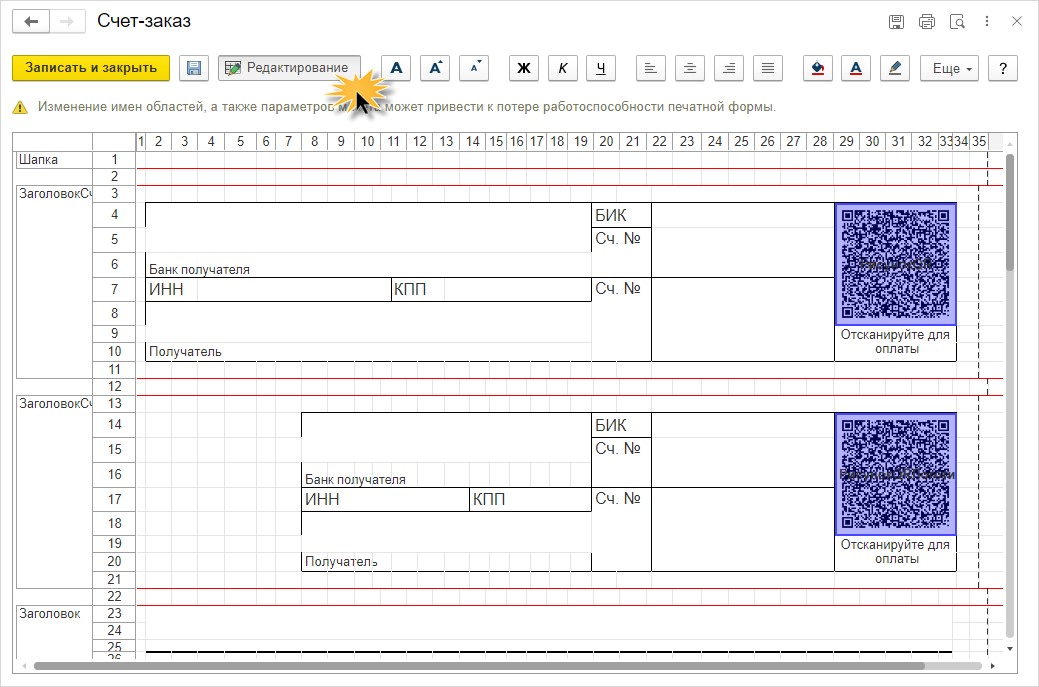Open the three-dot options menu
1039x687 pixels.
[987, 21]
